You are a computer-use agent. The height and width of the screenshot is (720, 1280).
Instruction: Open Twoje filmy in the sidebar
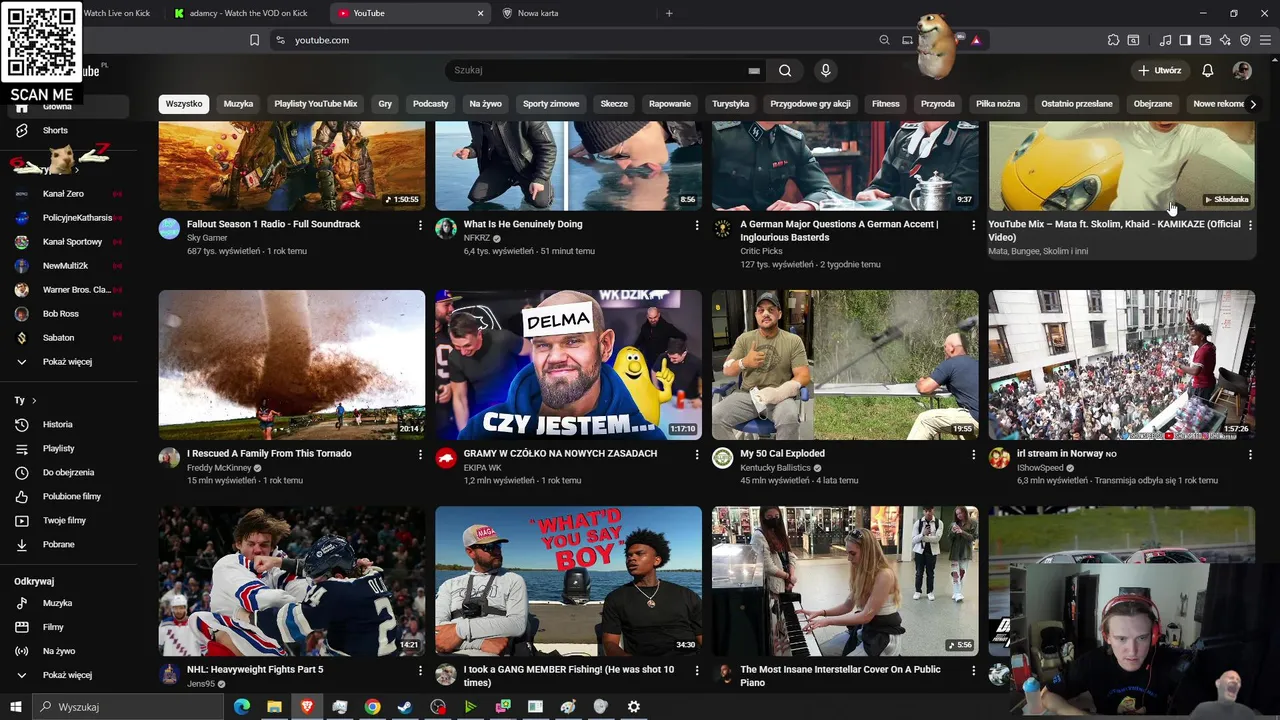66,520
